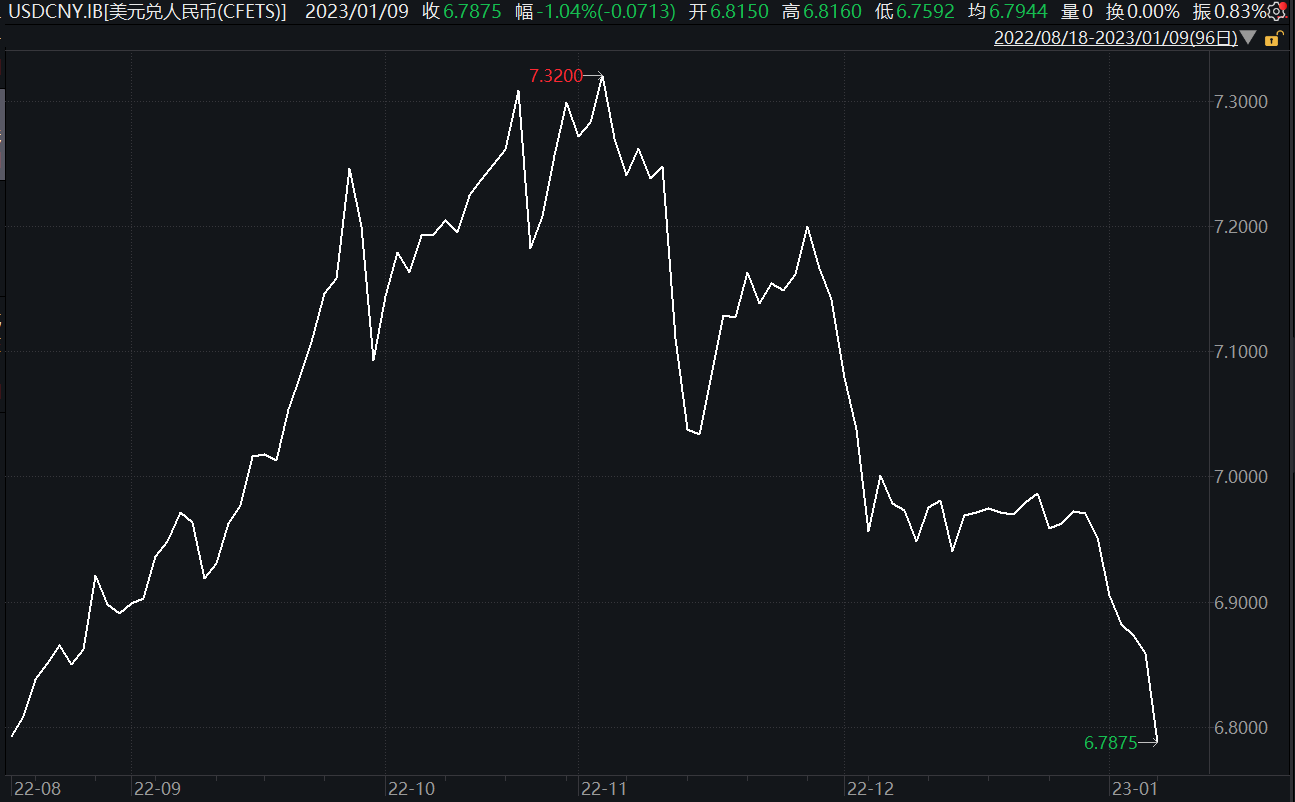Select the 23-01 timeline marker
The height and width of the screenshot is (802, 1295).
click(x=1133, y=788)
